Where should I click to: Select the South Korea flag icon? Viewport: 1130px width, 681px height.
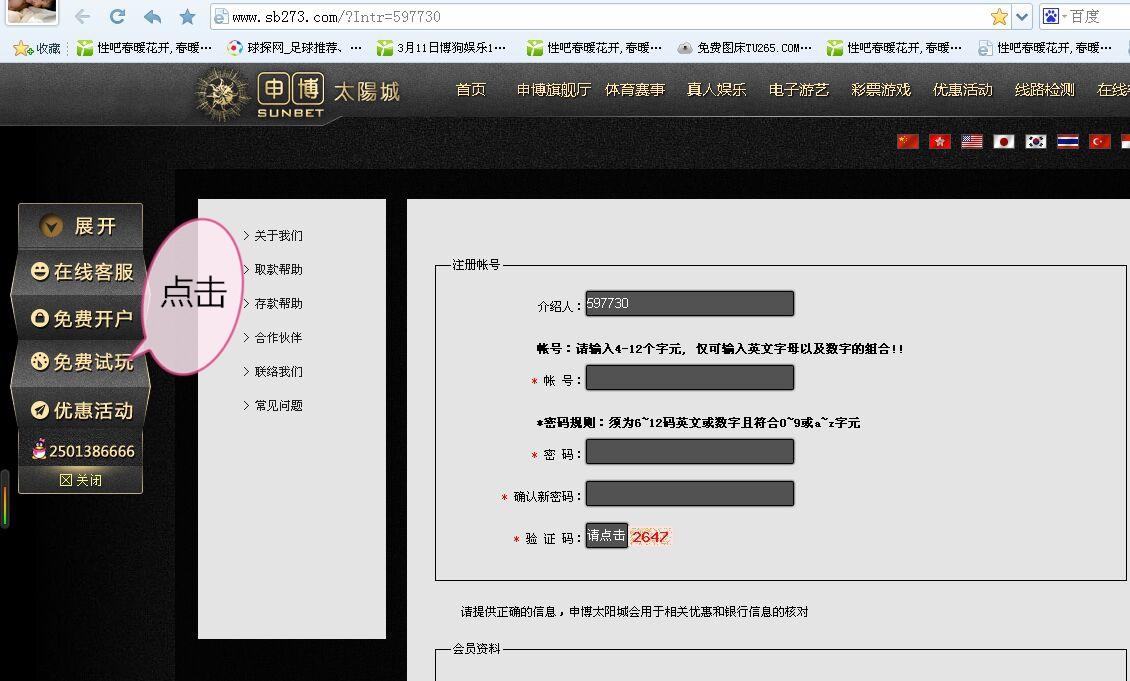[x=1036, y=141]
